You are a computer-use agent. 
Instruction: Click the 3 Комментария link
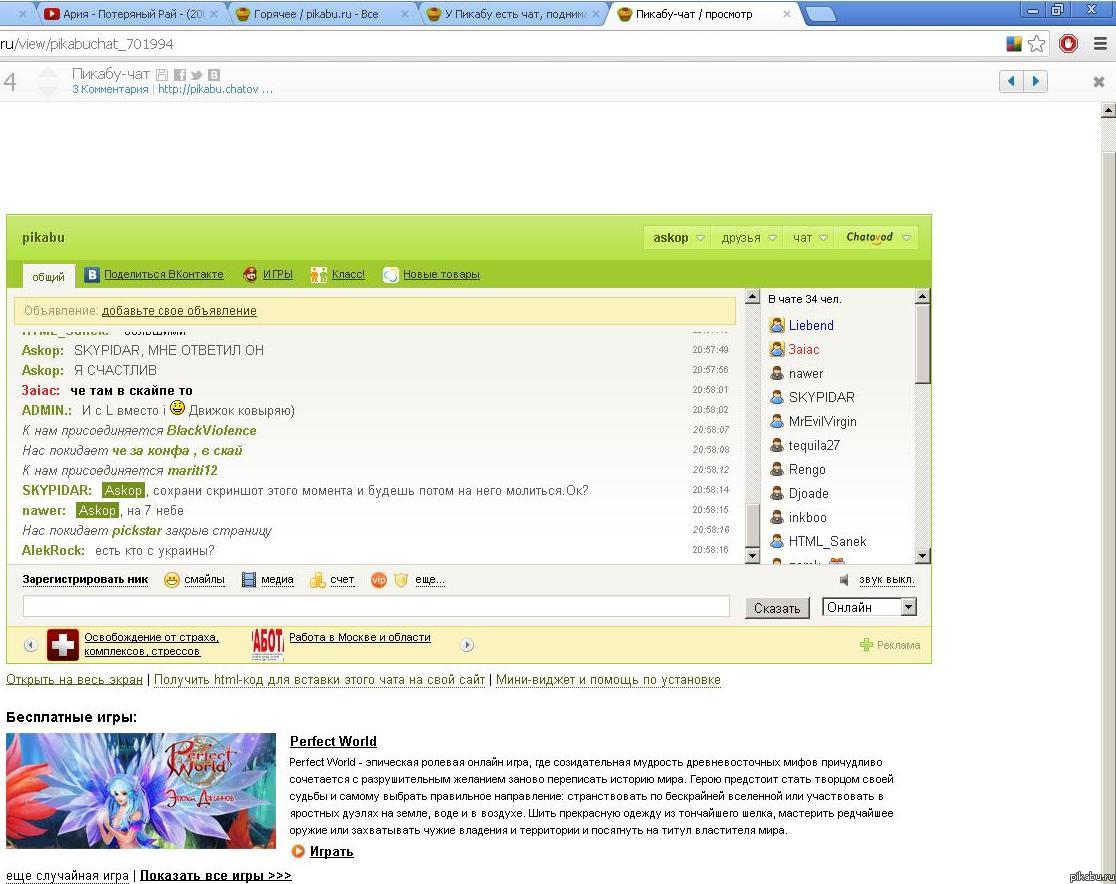110,90
